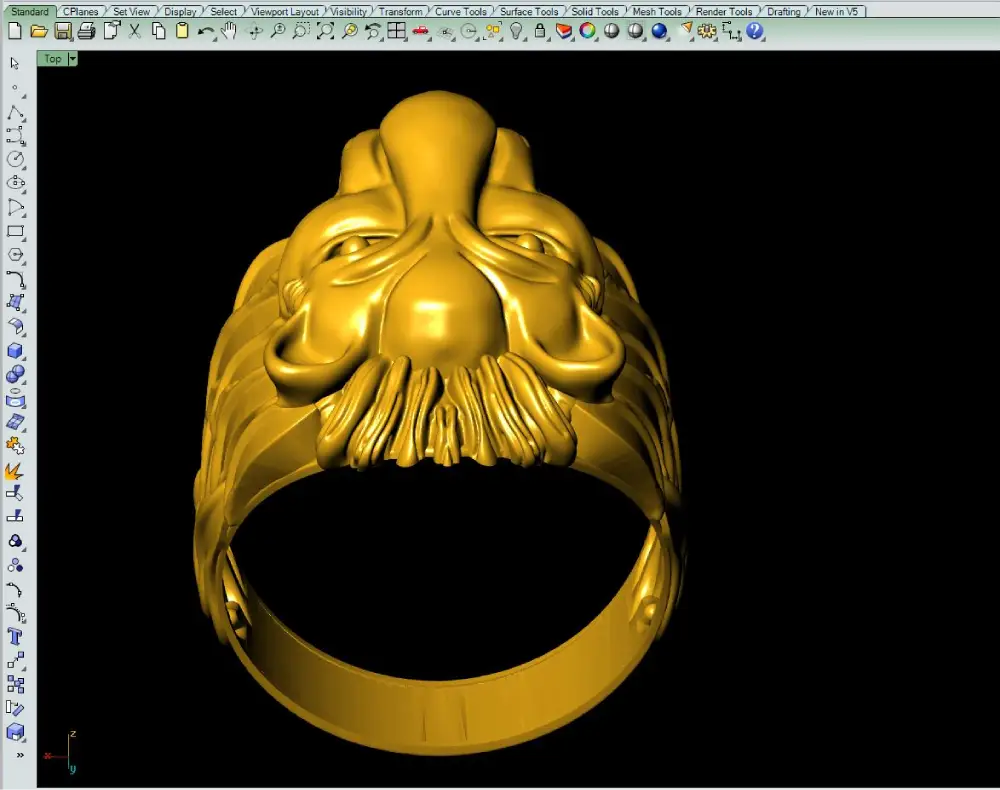Click the blue Render sphere icon

[659, 31]
